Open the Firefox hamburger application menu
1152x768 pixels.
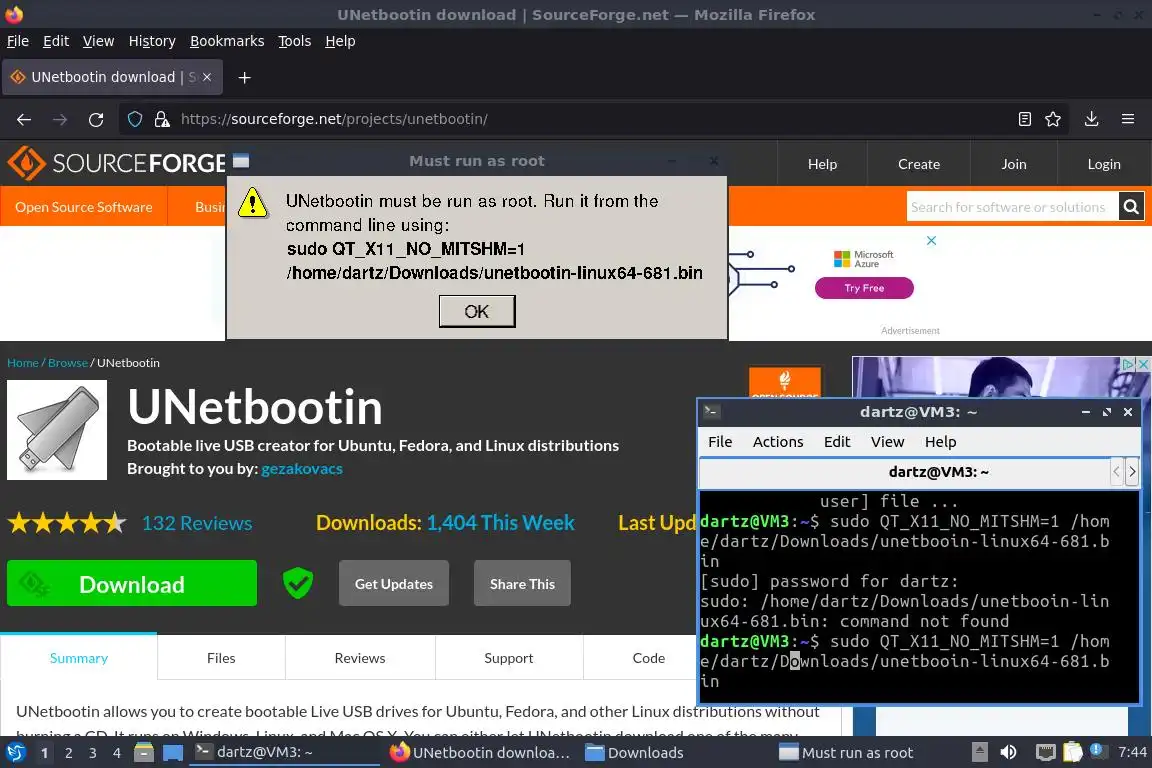(1128, 119)
